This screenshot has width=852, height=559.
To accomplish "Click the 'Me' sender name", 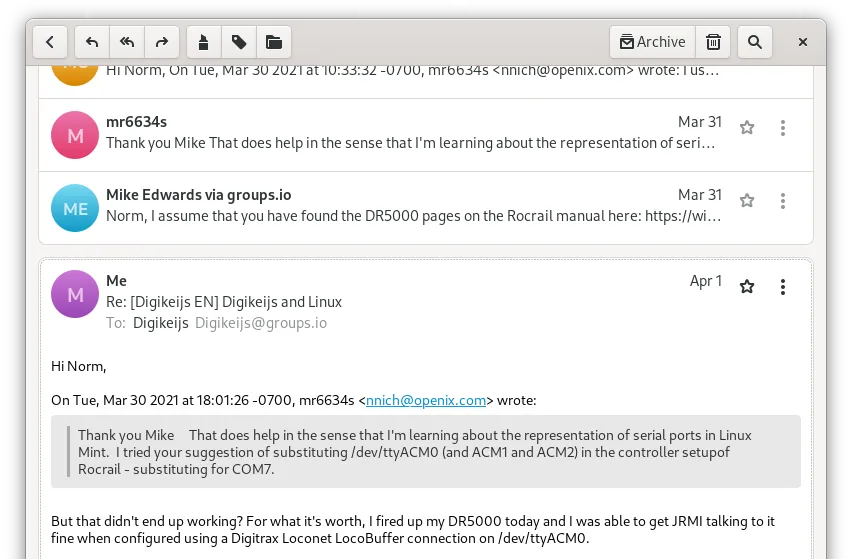I will tap(116, 280).
